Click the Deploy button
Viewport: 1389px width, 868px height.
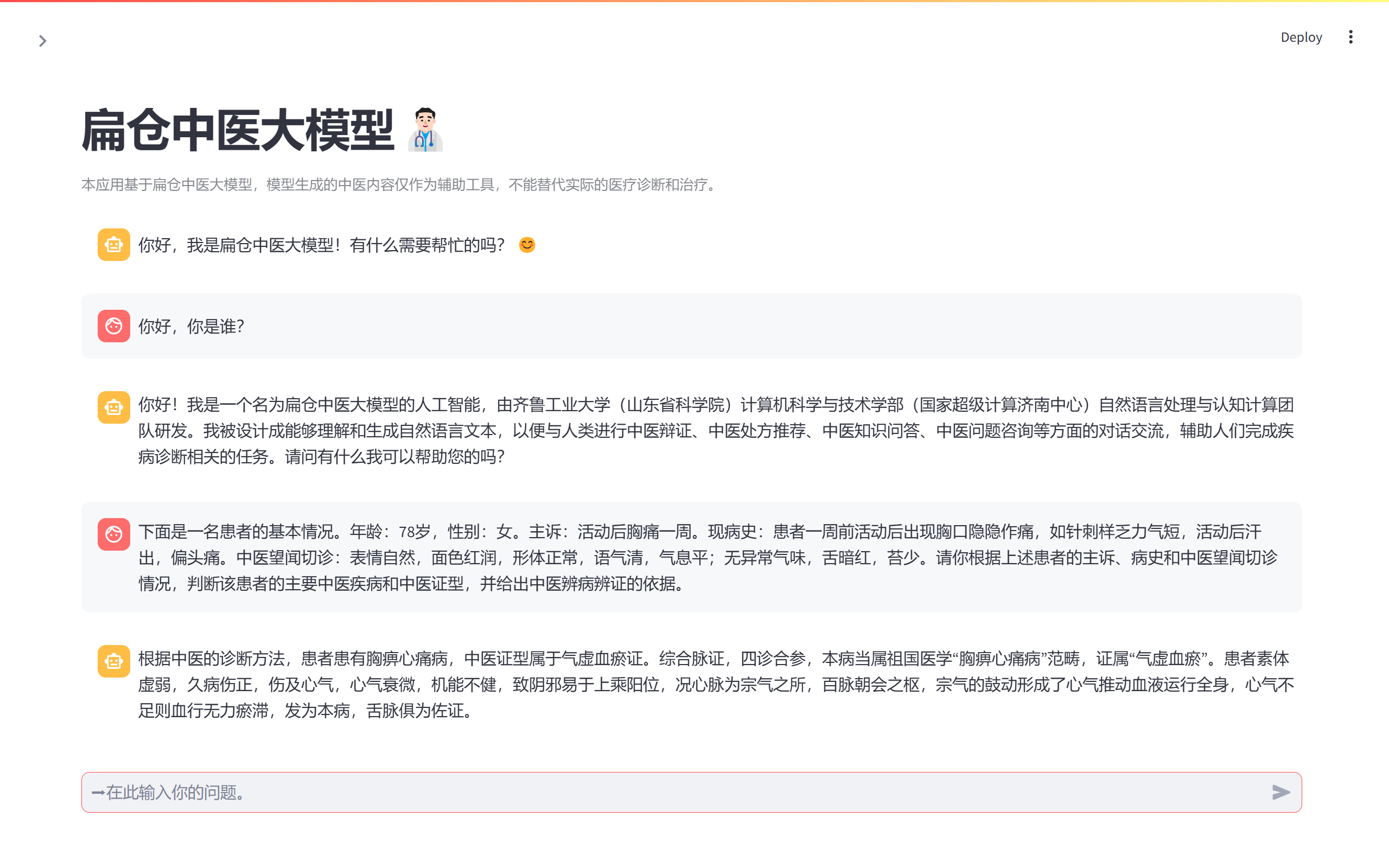point(1301,37)
